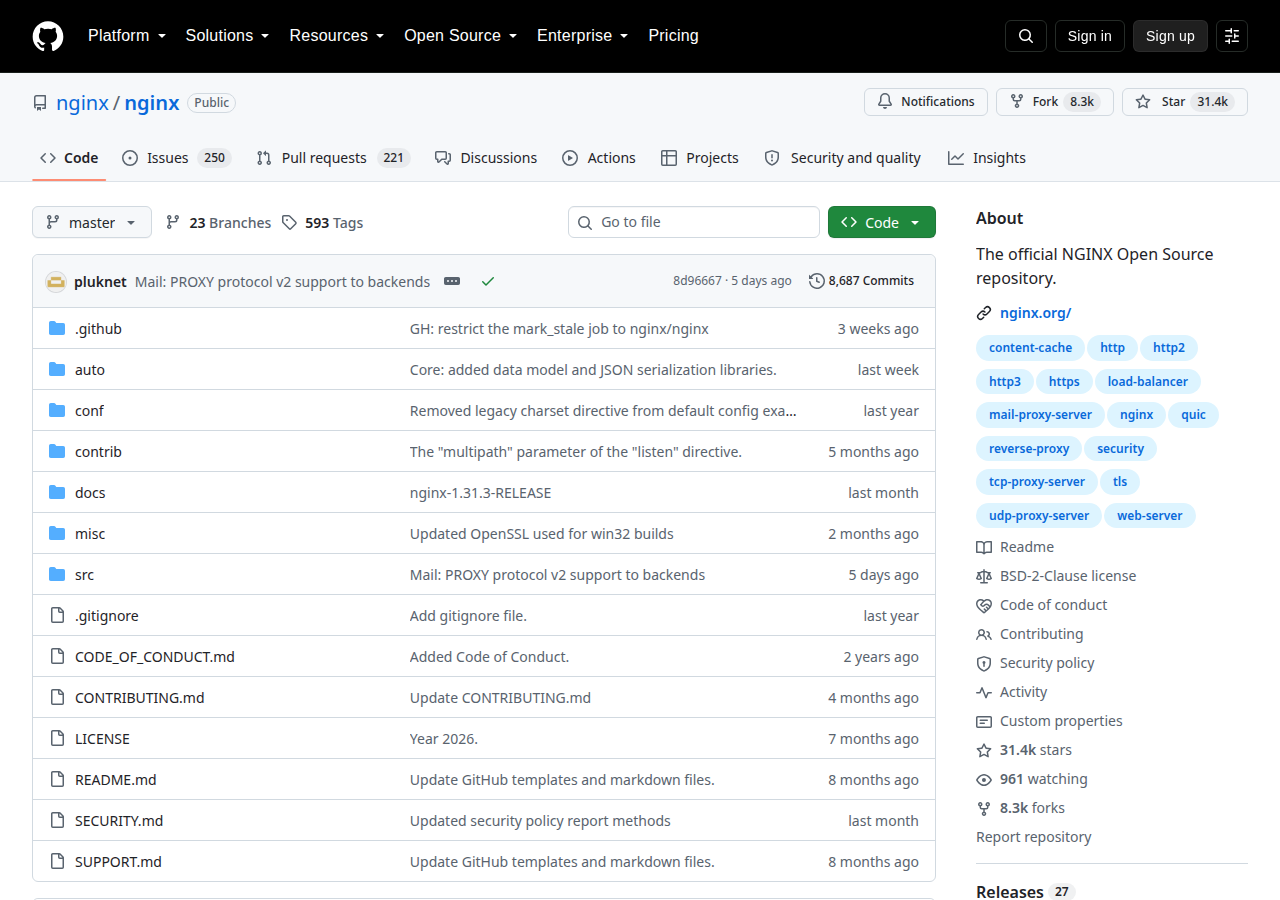This screenshot has width=1280, height=900.
Task: Expand the Platform menu
Action: click(x=127, y=36)
